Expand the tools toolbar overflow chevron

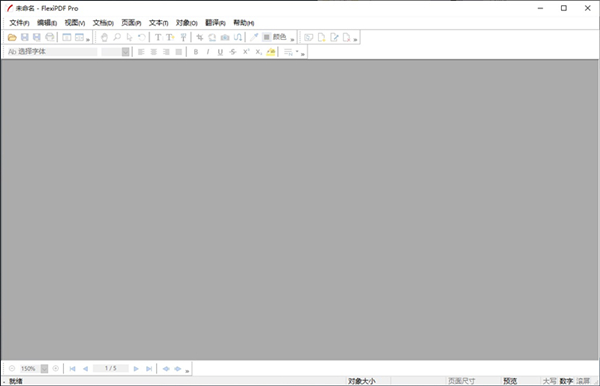(292, 39)
